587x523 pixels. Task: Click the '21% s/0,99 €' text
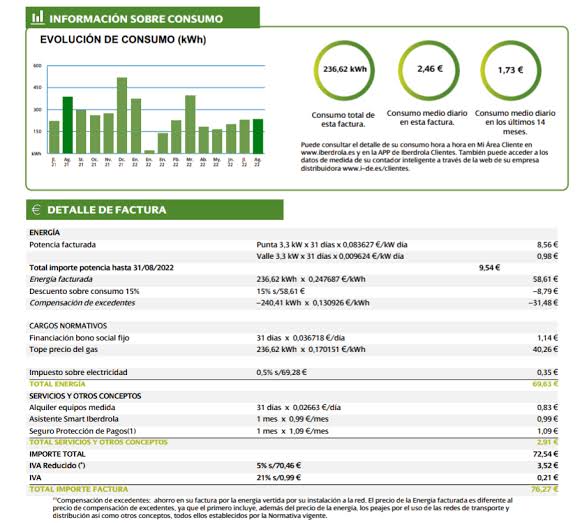[x=279, y=478]
